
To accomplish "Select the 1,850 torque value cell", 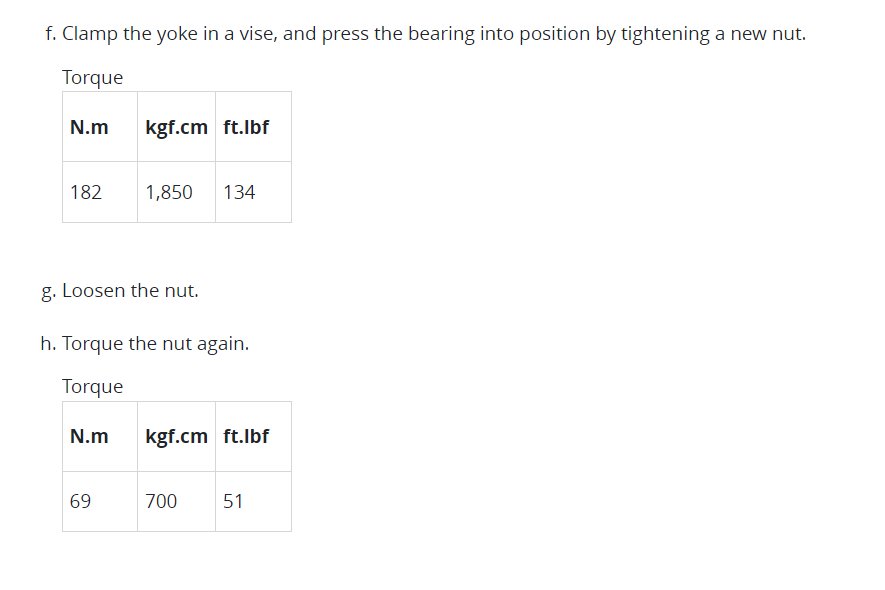I will click(x=176, y=192).
